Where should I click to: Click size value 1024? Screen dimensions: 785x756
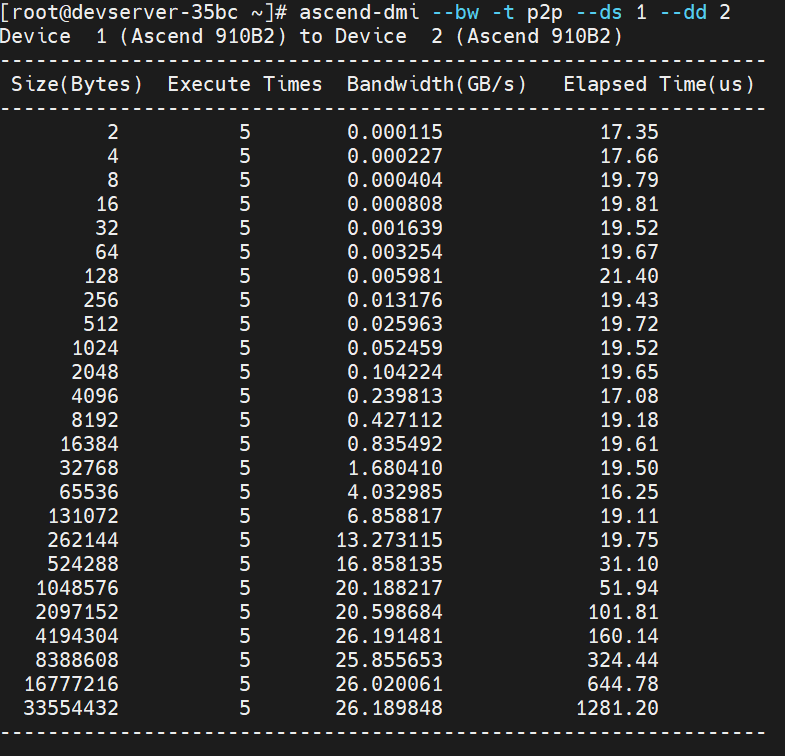click(x=95, y=348)
